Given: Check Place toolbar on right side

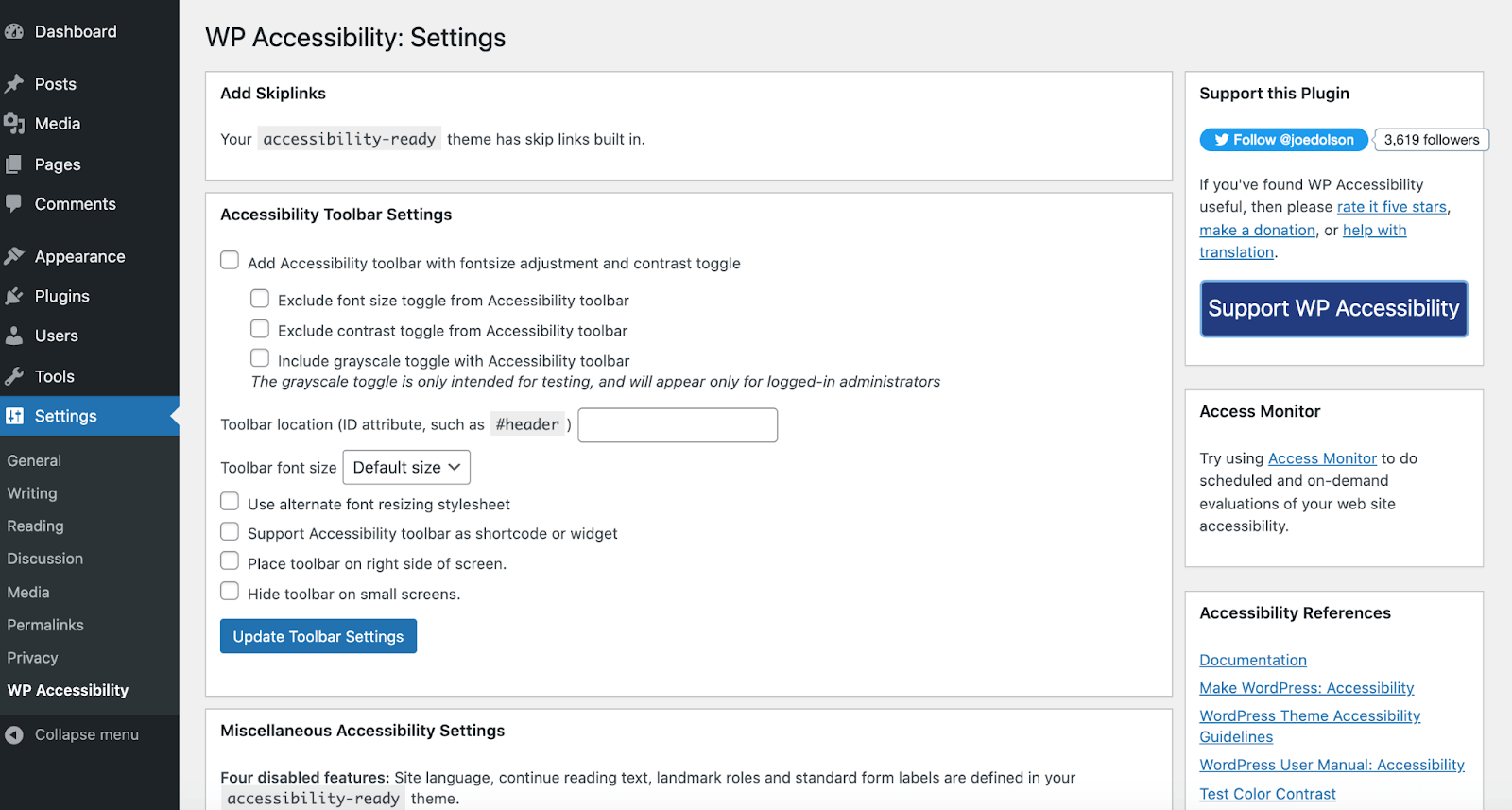Looking at the screenshot, I should (x=230, y=560).
